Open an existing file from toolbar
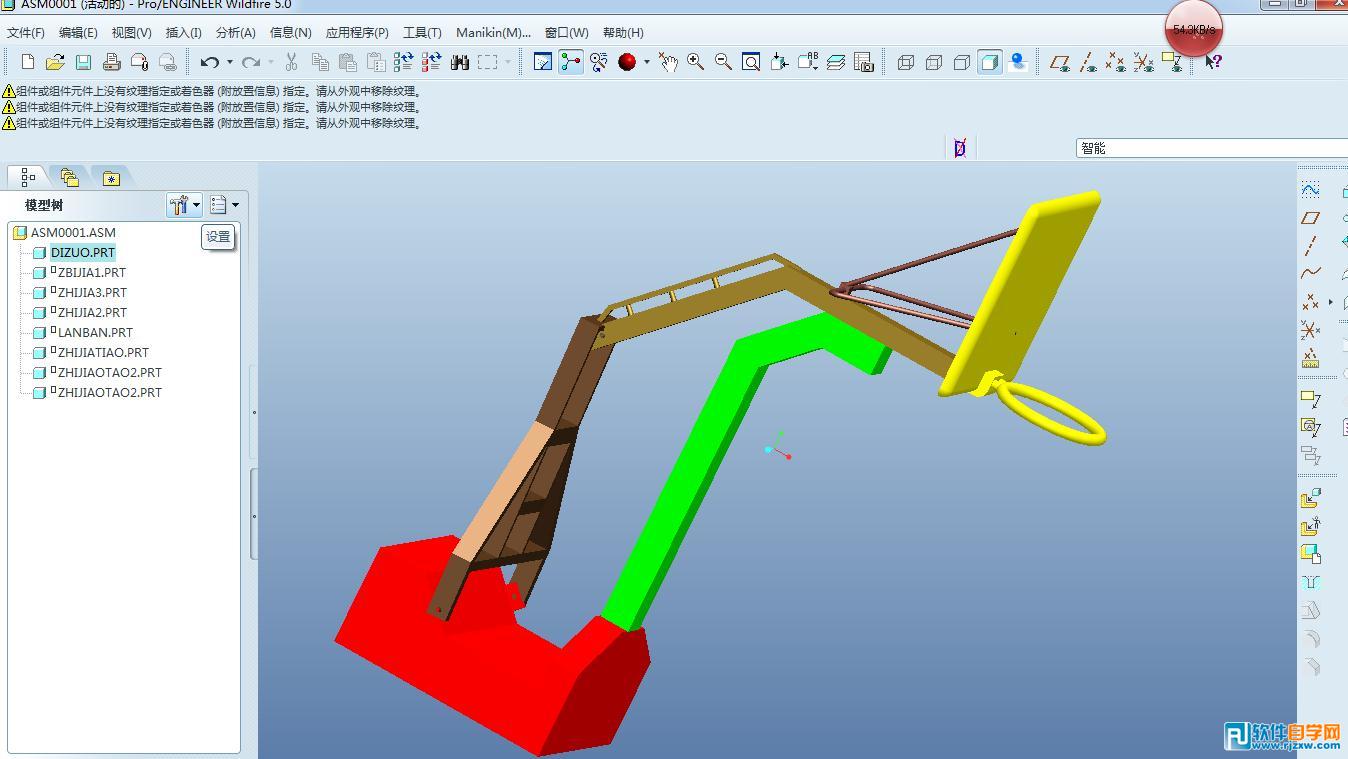 (55, 62)
